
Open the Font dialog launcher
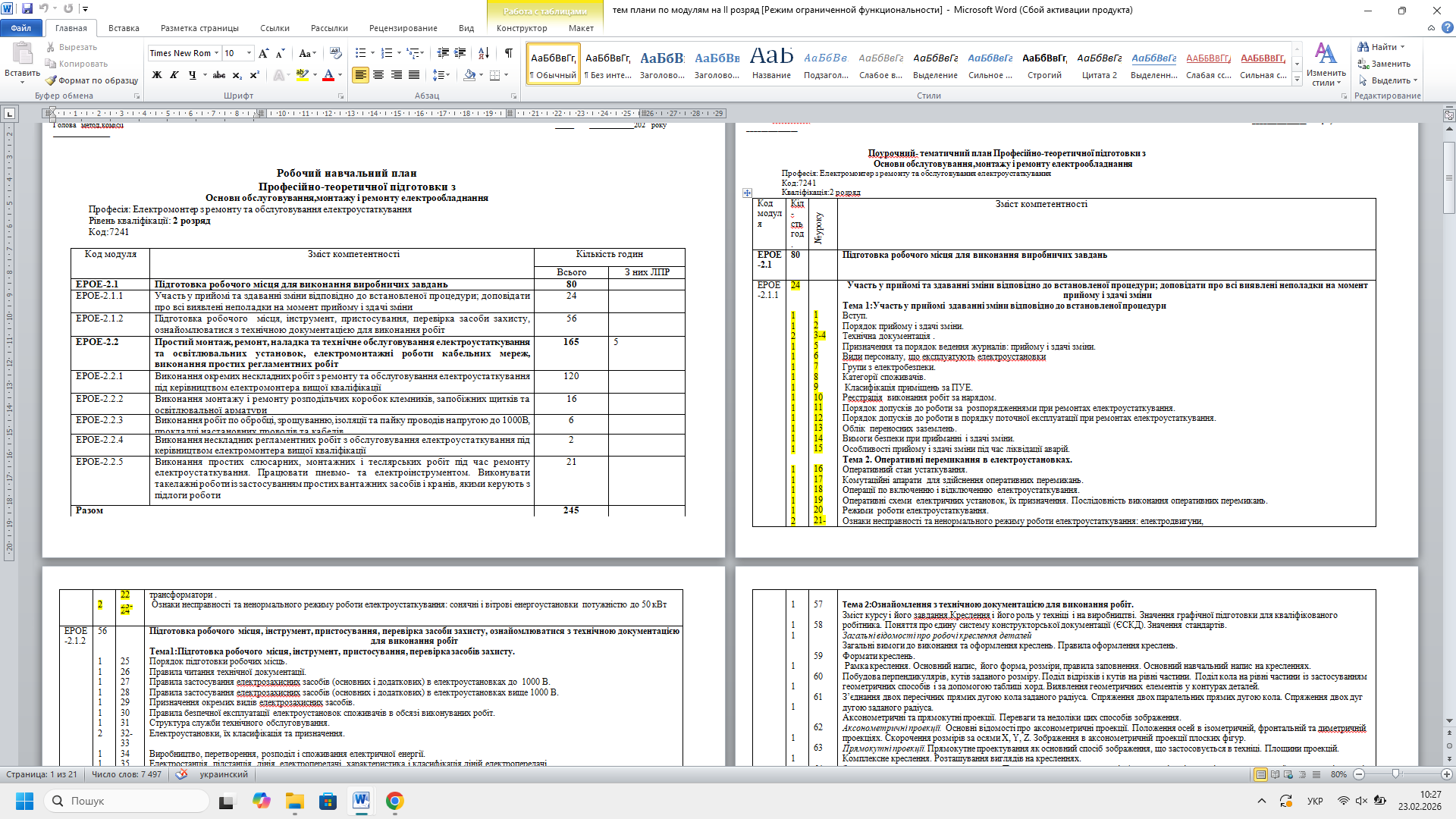(x=340, y=96)
